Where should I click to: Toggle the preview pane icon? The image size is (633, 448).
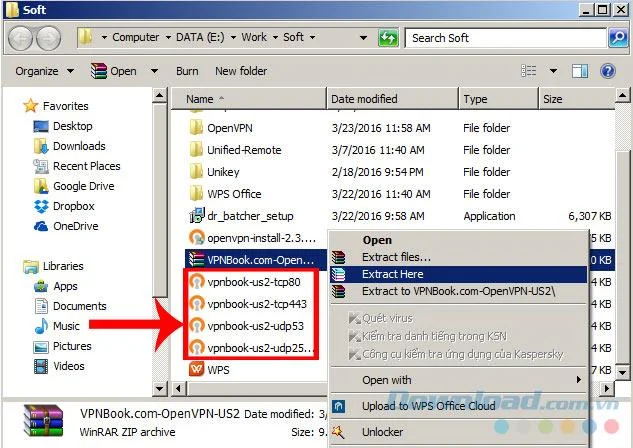(579, 71)
